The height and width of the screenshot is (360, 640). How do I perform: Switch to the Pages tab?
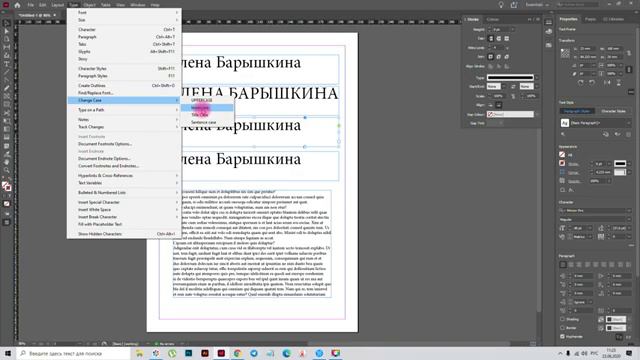pyautogui.click(x=590, y=19)
